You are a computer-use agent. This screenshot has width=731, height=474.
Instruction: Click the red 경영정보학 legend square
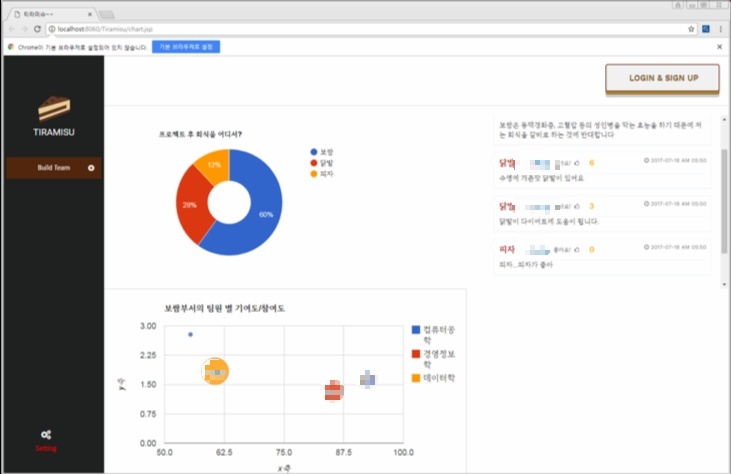coord(416,354)
